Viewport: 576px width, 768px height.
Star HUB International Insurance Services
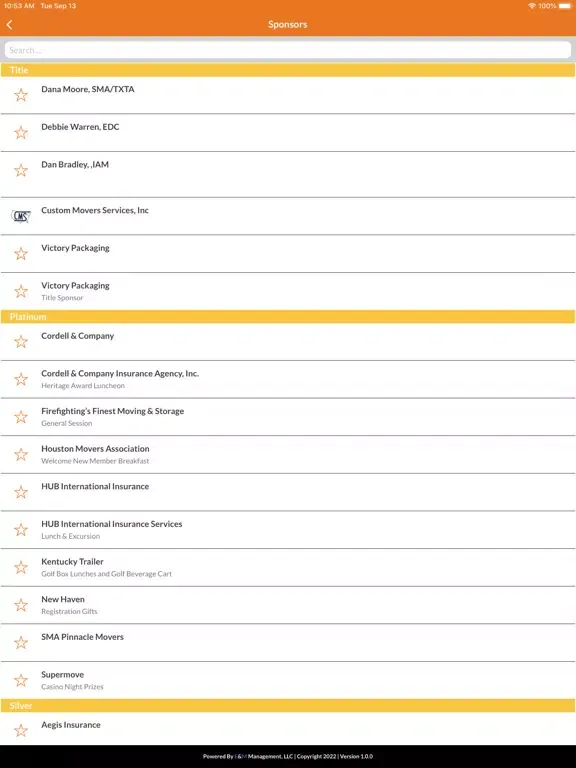(x=21, y=530)
